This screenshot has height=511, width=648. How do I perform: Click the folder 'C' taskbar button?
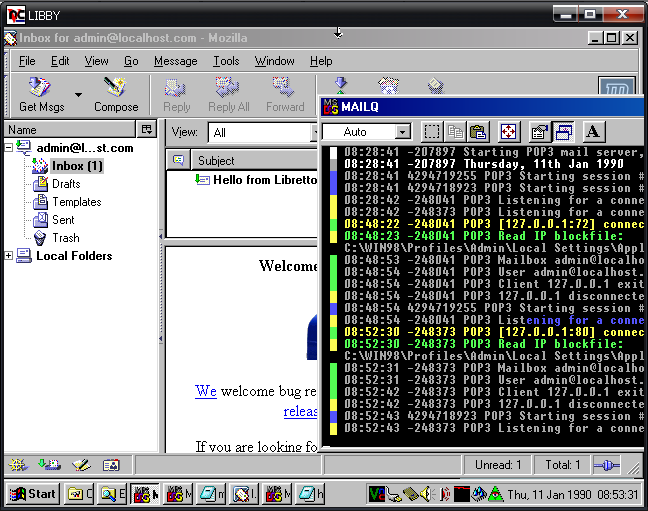(79, 494)
